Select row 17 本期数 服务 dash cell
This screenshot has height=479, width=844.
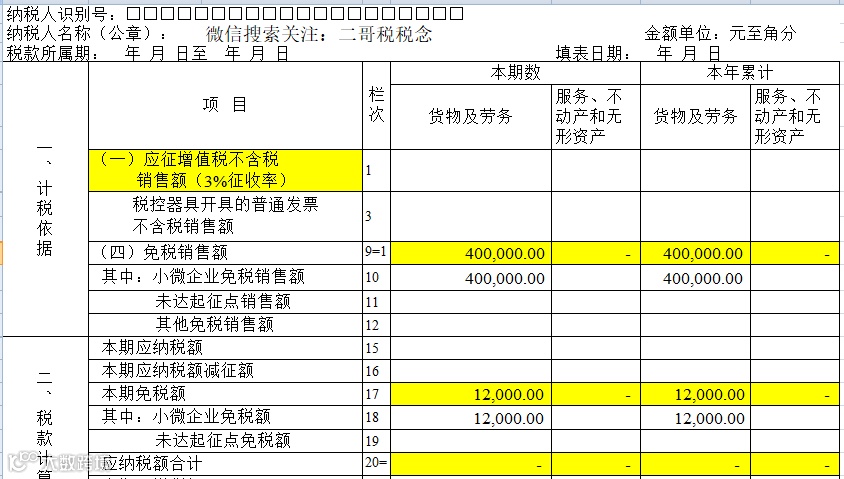pos(596,394)
